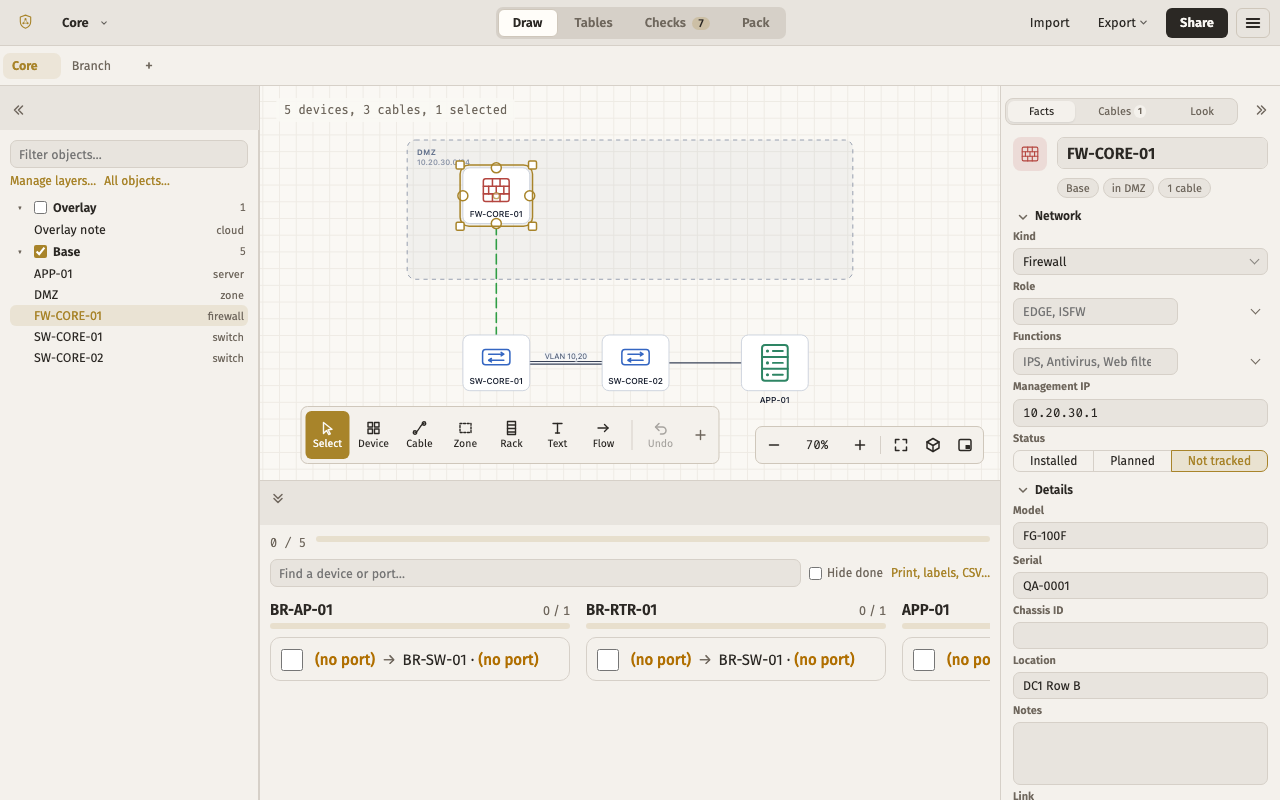
Task: Open Manage layers link
Action: 53,181
